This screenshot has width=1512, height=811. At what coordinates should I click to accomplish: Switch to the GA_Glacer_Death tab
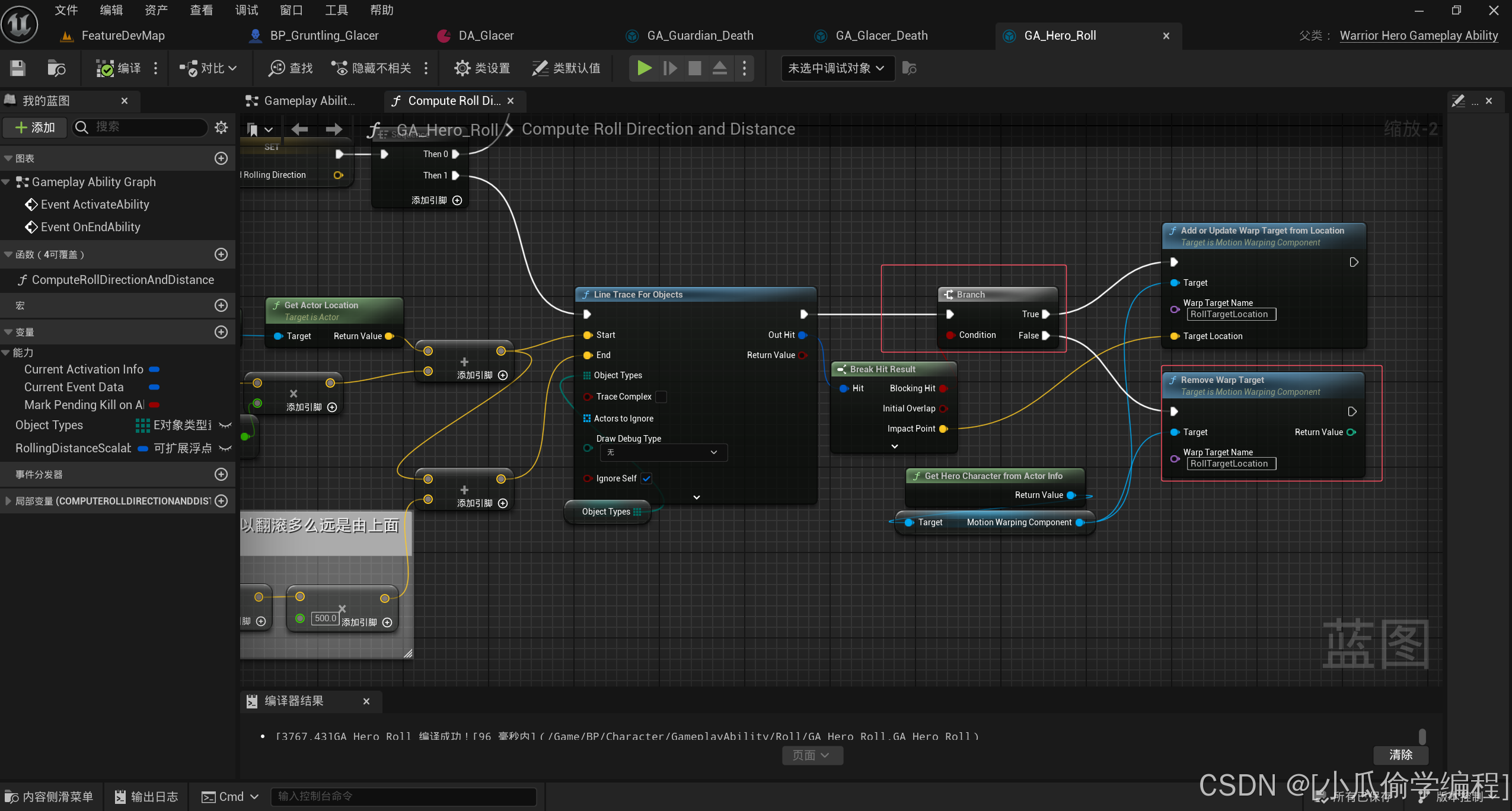881,36
